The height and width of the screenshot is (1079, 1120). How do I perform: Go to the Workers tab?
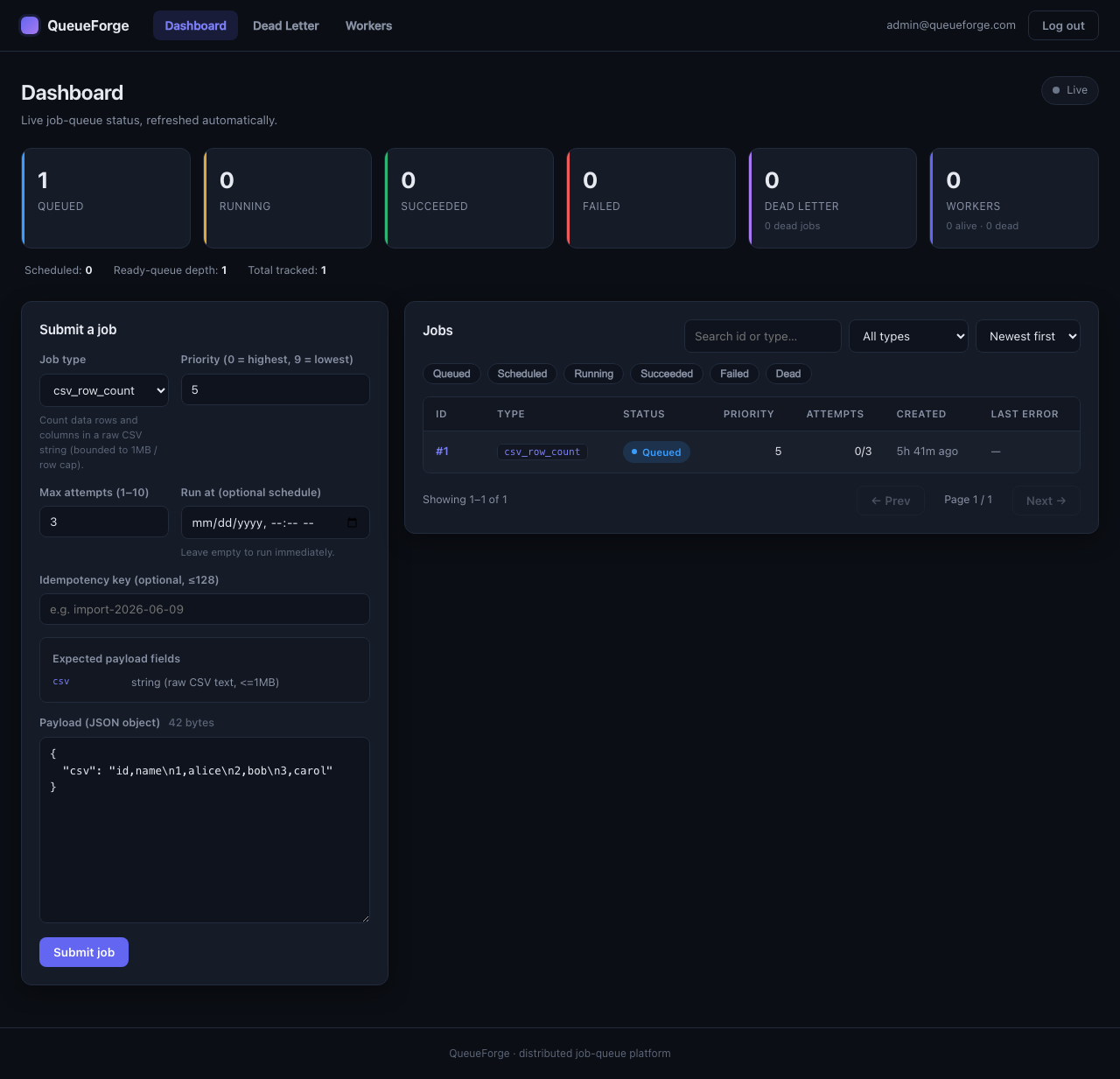tap(368, 25)
